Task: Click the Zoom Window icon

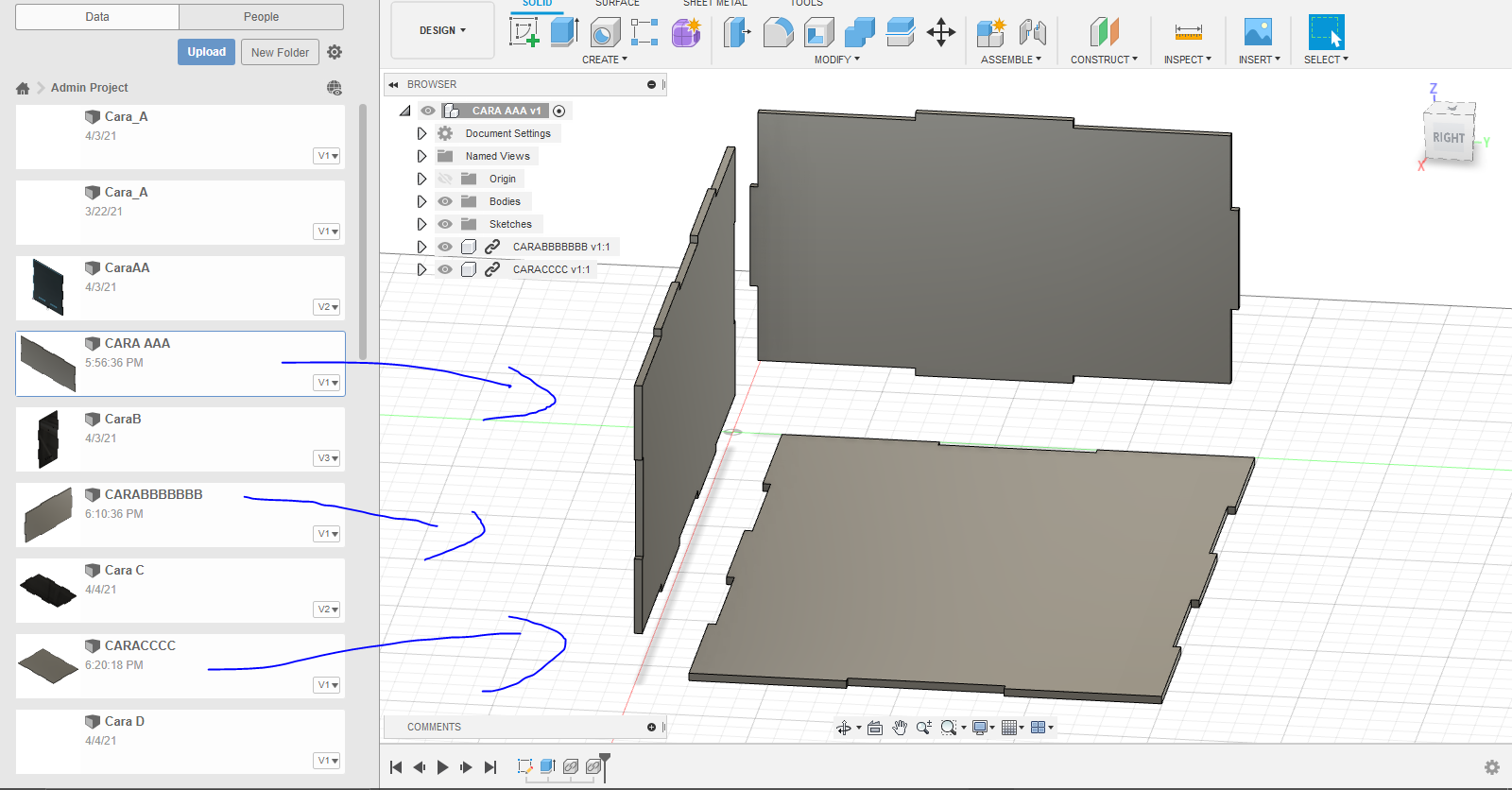Action: click(x=949, y=728)
